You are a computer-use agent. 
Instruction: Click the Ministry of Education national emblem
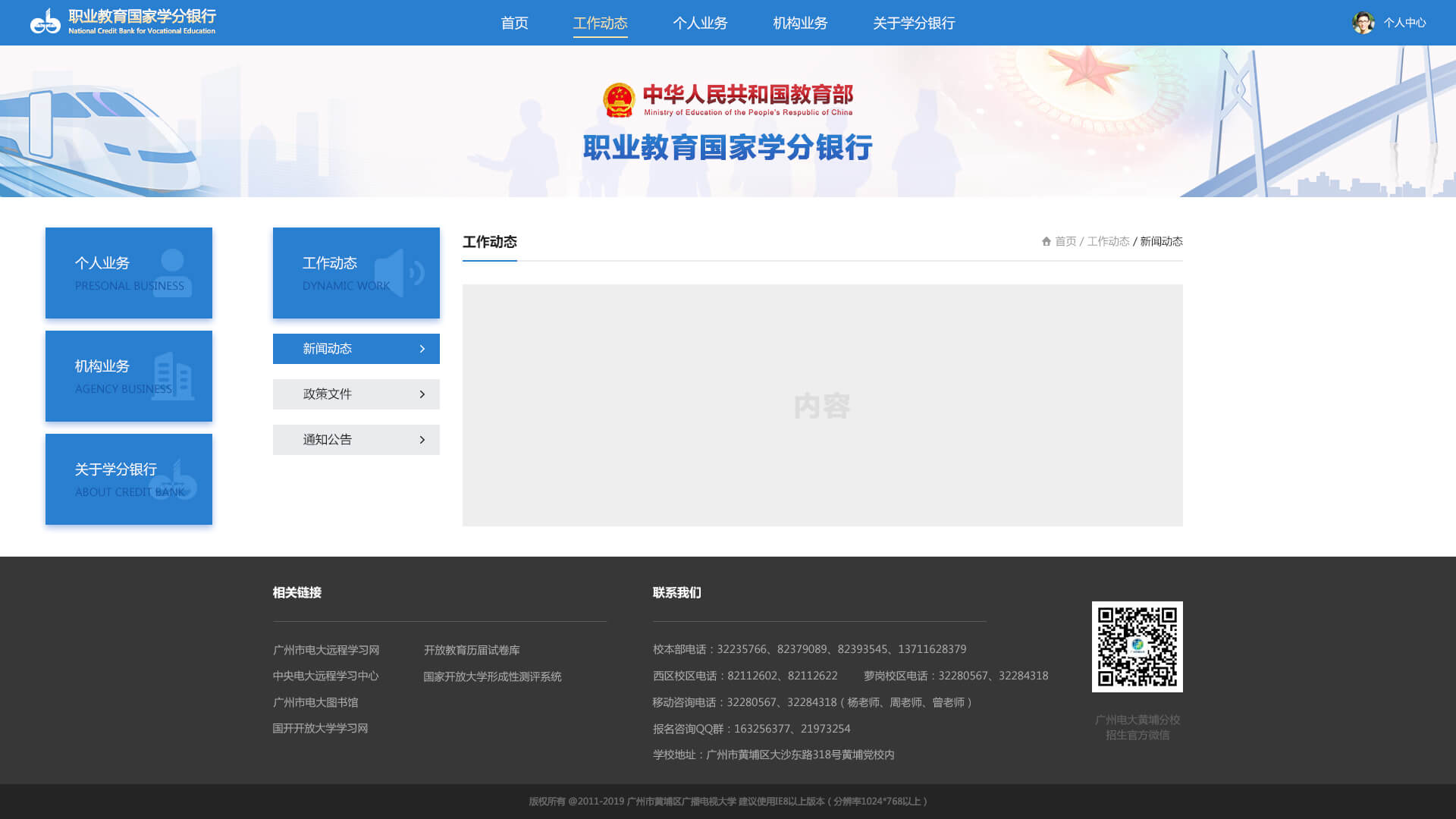click(x=619, y=101)
